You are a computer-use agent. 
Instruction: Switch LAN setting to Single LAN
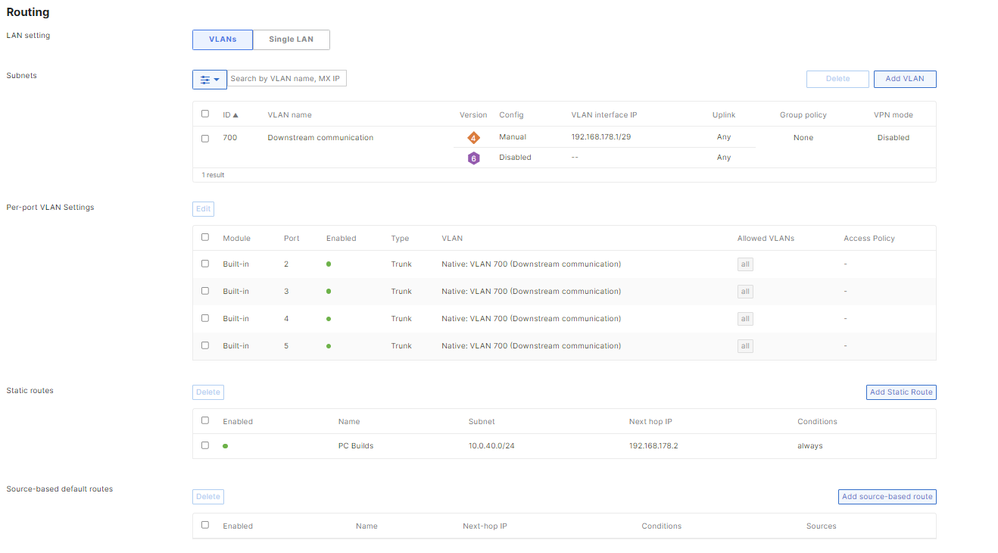pos(291,40)
